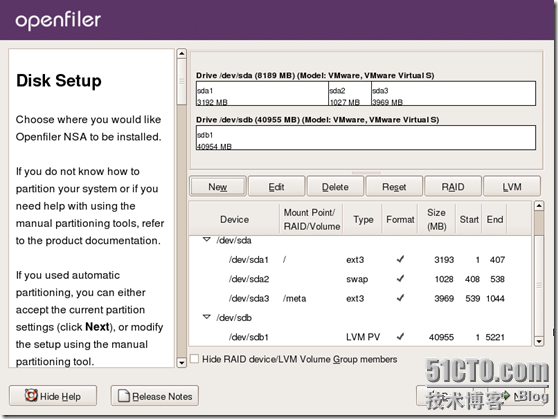Image resolution: width=558 pixels, height=419 pixels.
Task: Open the RAID configuration button
Action: coord(453,187)
